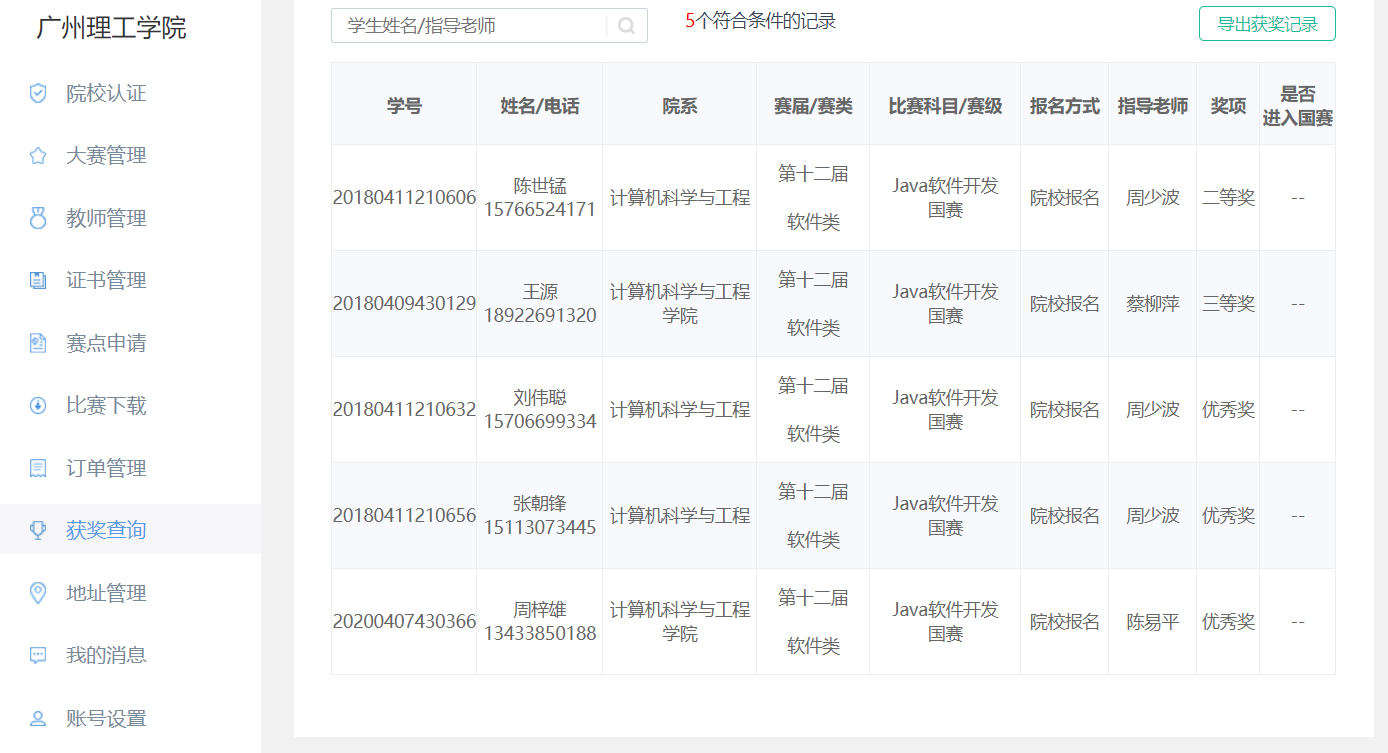Screen dimensions: 1388x753
Task: Click the user icon beside 账号设置
Action: [38, 718]
